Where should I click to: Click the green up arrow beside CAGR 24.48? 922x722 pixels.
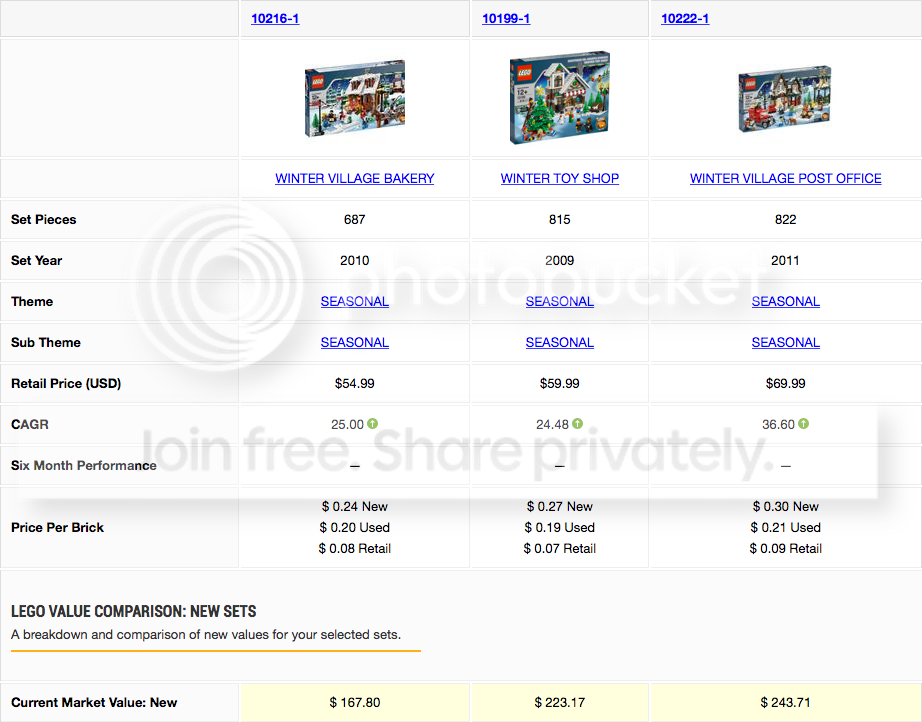[x=577, y=423]
